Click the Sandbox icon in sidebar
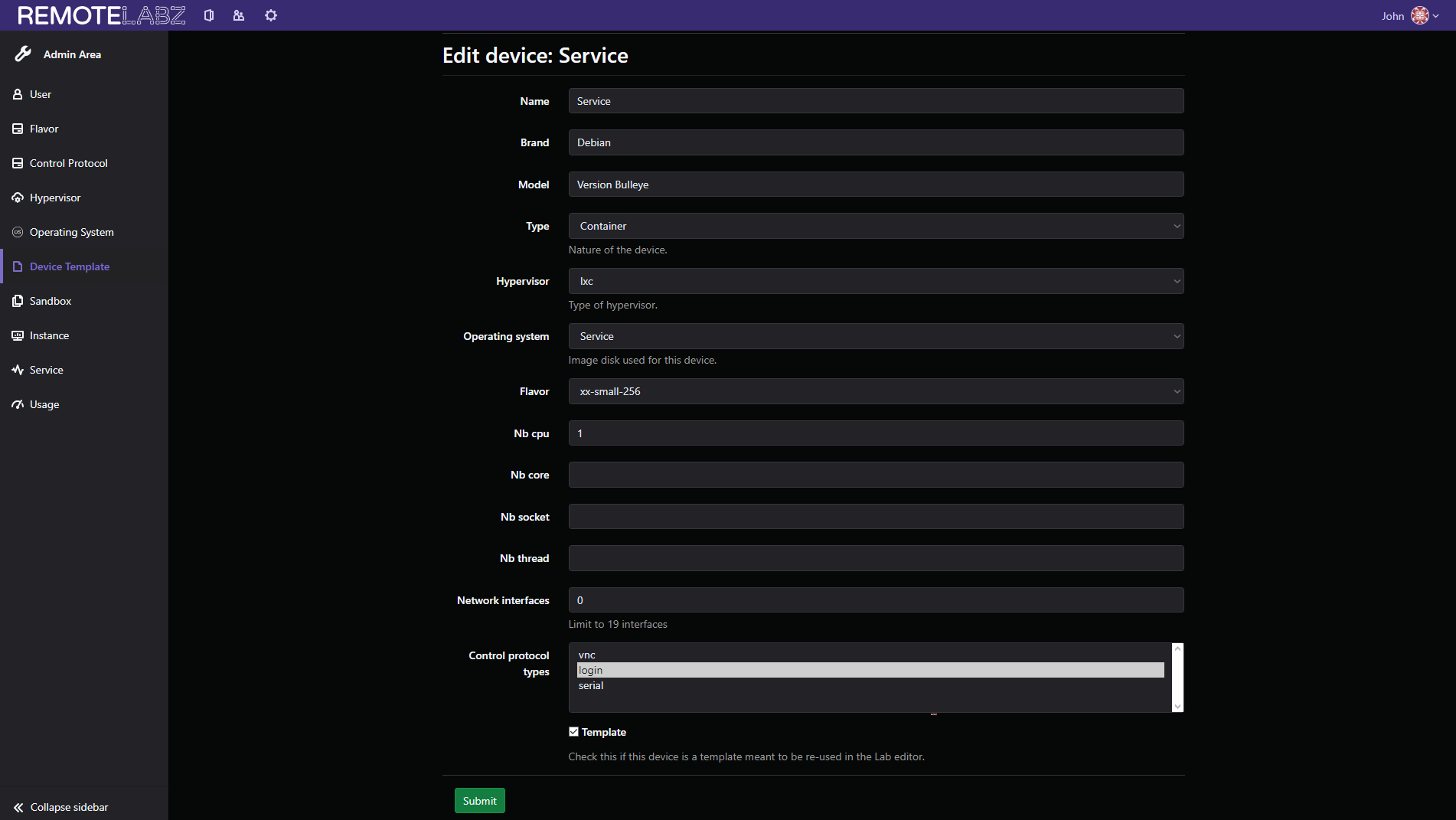This screenshot has height=820, width=1456. 18,301
